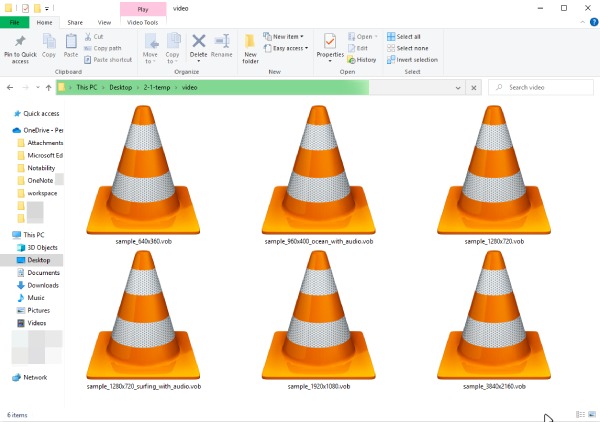Select Downloads in the sidebar

pyautogui.click(x=38, y=285)
